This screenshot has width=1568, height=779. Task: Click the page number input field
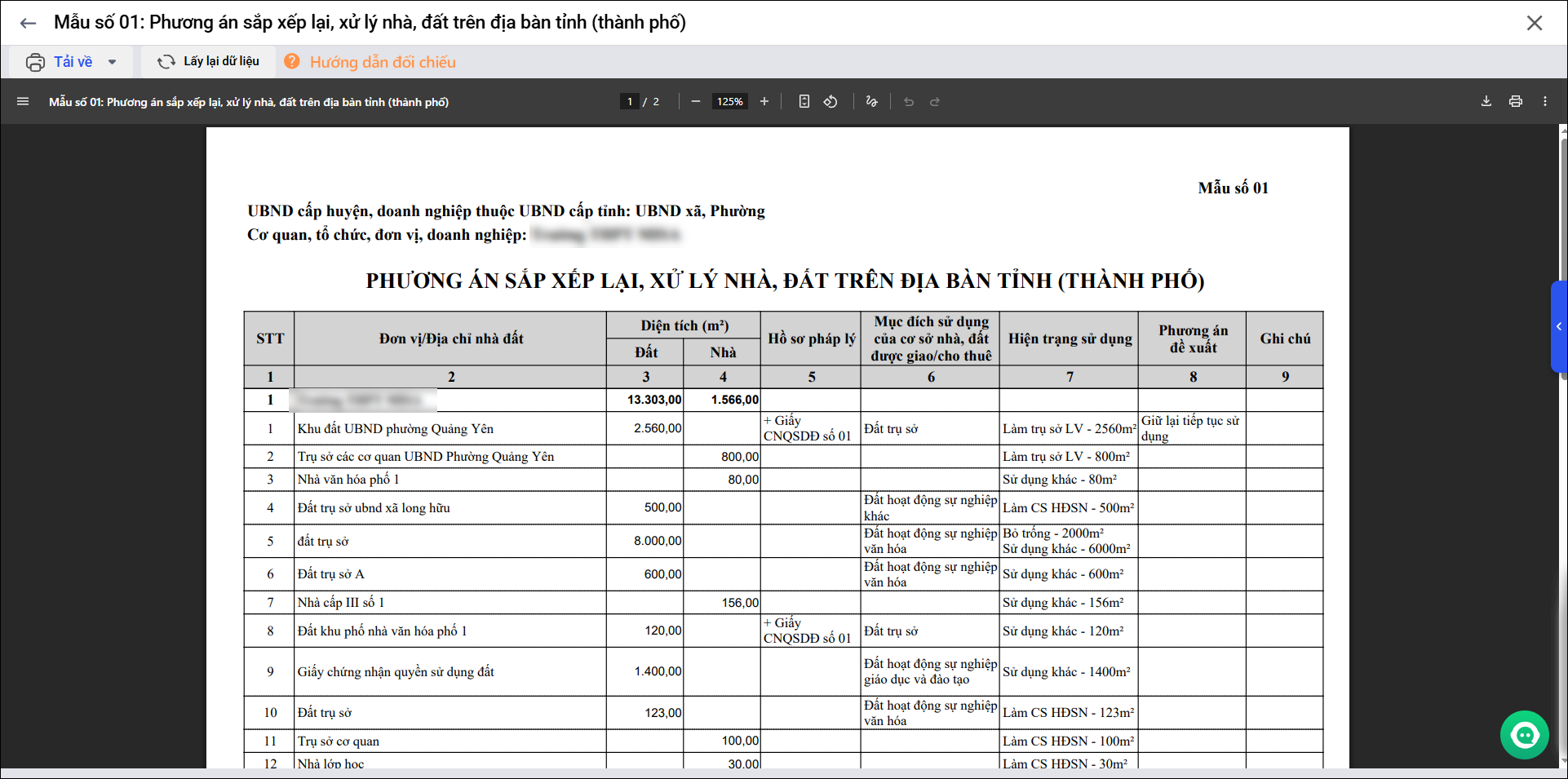coord(629,102)
